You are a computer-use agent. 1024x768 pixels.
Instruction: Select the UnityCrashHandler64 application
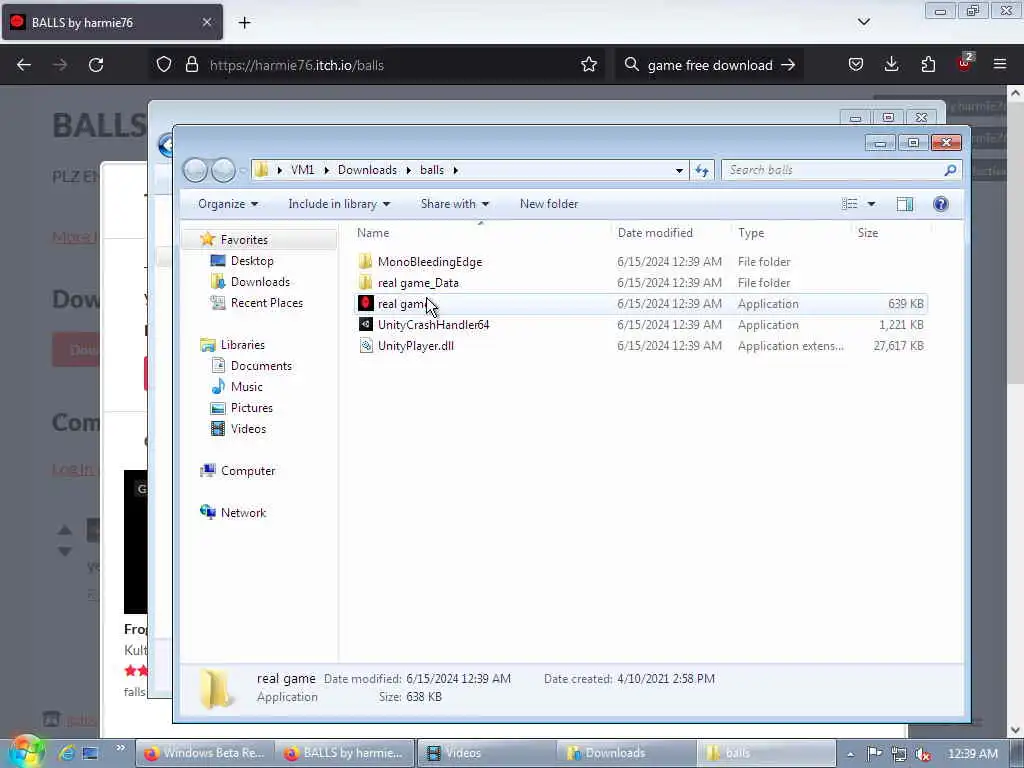coord(433,325)
